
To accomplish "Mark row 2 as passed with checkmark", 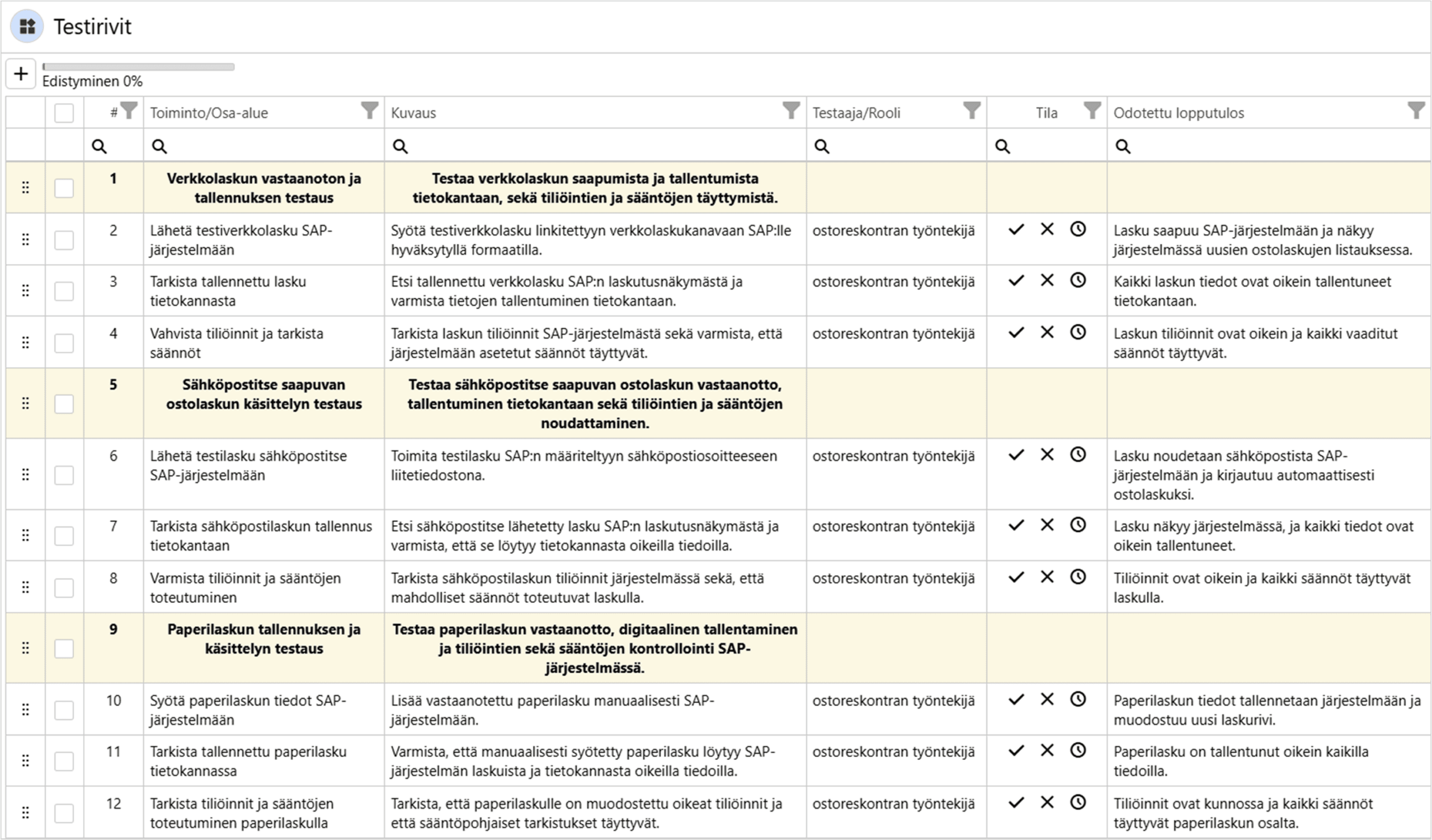I will [x=1016, y=229].
